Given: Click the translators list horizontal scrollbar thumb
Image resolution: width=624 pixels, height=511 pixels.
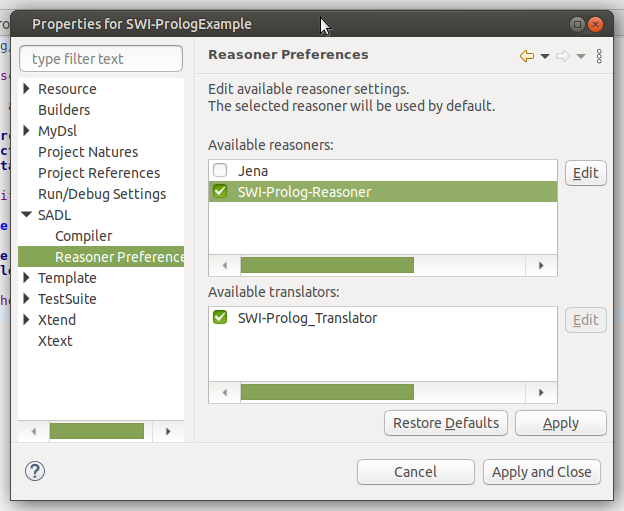Looking at the screenshot, I should point(327,392).
